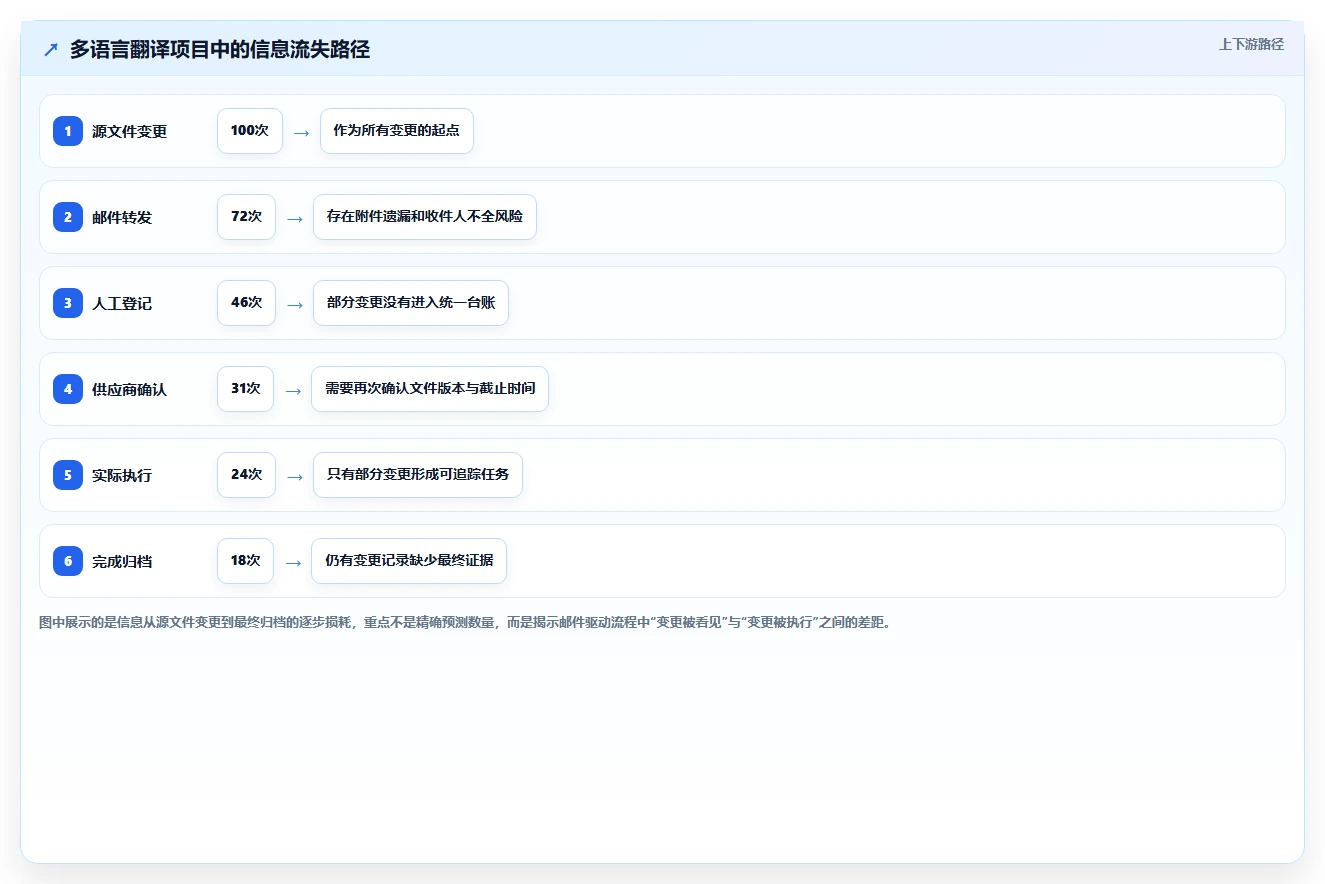Click the 18次 count chip
Image resolution: width=1325 pixels, height=884 pixels.
click(x=245, y=561)
